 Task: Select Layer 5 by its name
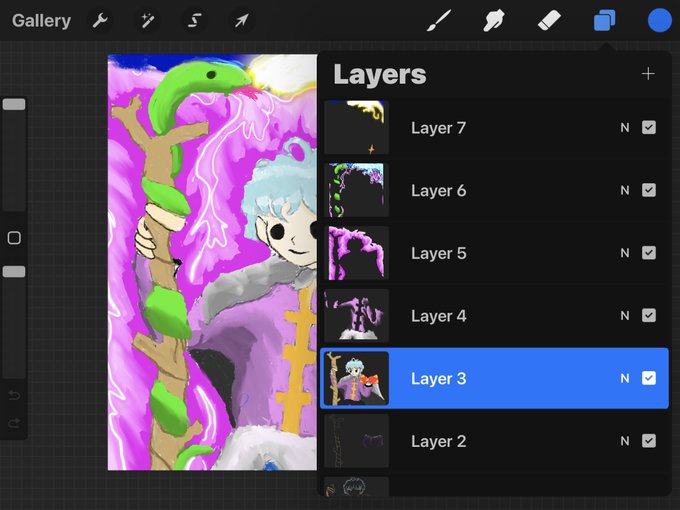(438, 253)
